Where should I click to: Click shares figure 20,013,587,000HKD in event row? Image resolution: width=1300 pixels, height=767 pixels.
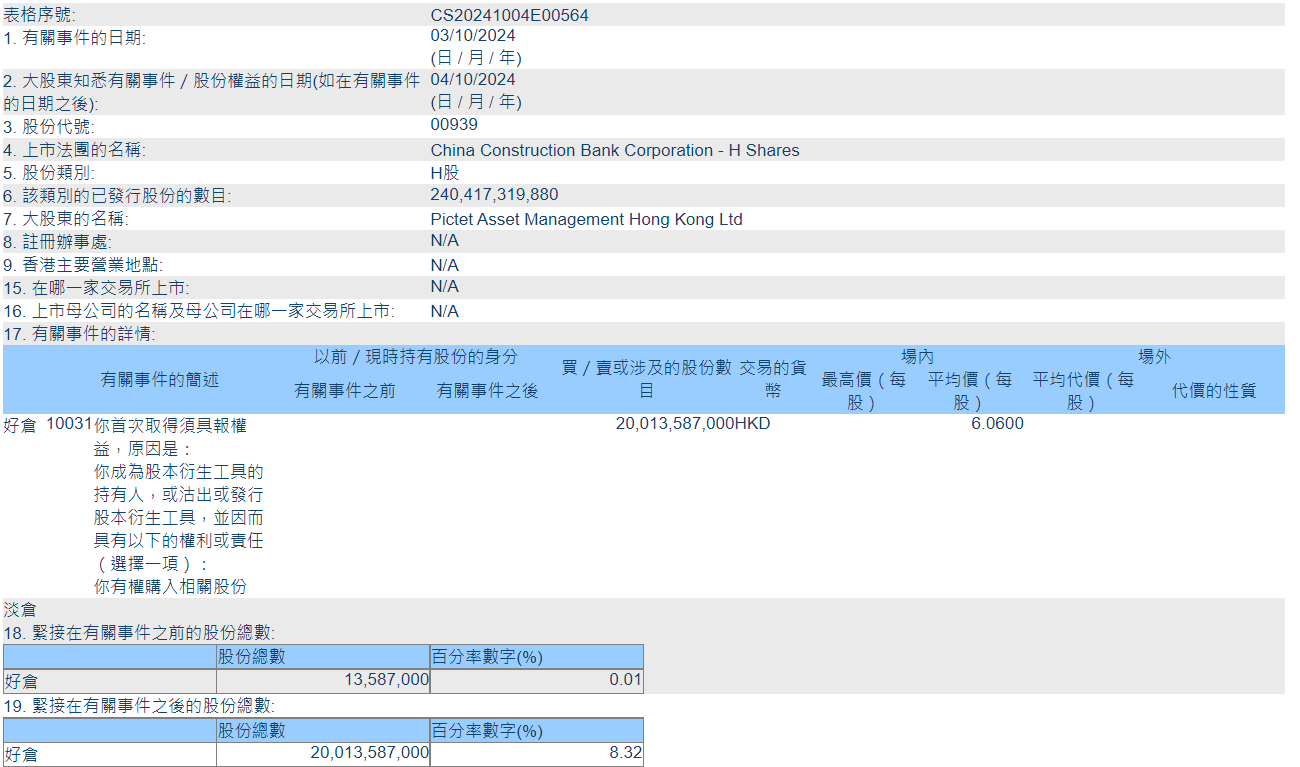[x=693, y=424]
